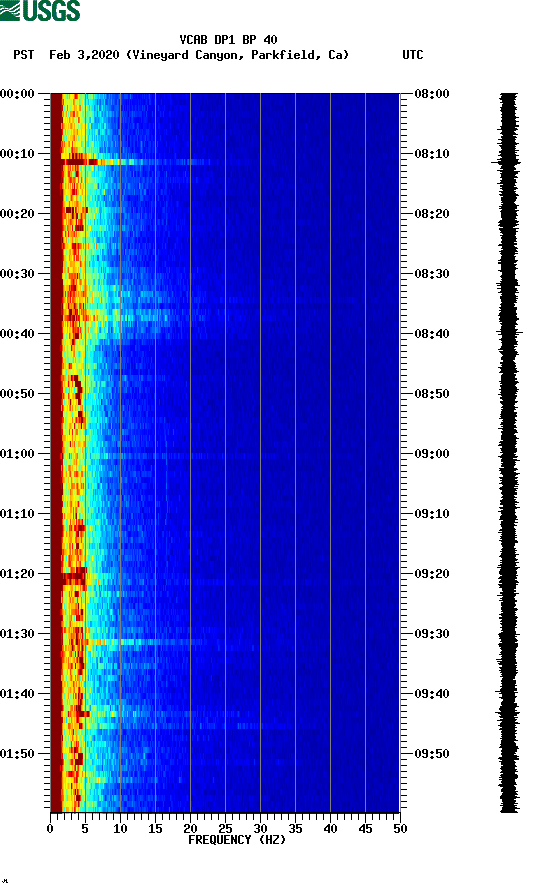Click the '00:10' PST time label
Image resolution: width=552 pixels, height=892 pixels.
point(17,154)
